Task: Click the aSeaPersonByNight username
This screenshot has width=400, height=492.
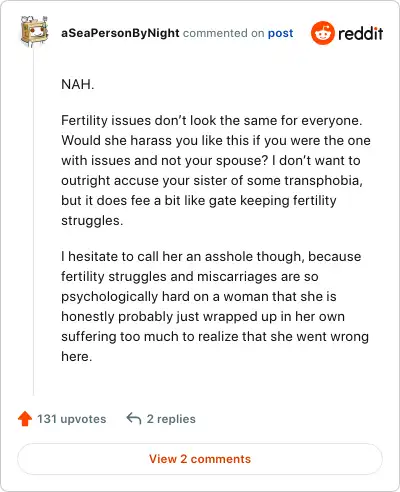Action: 120,33
